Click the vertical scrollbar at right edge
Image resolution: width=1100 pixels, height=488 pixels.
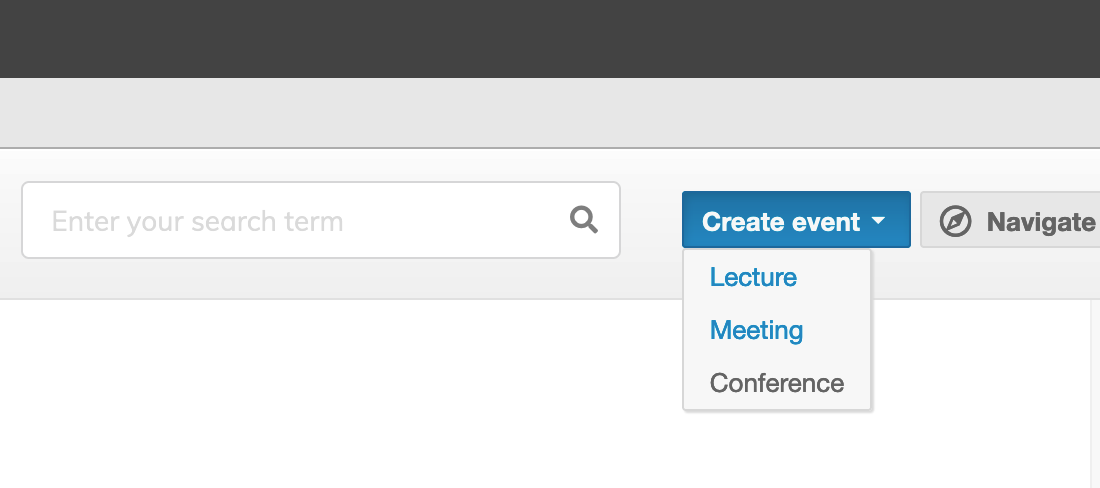(1095, 393)
